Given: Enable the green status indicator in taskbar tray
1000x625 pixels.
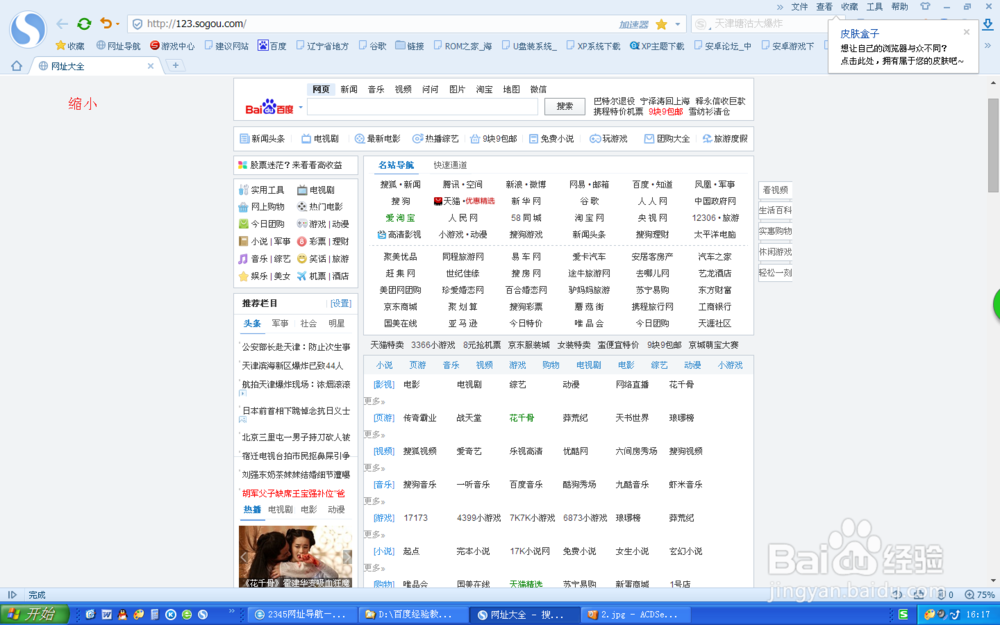Looking at the screenshot, I should [902, 612].
